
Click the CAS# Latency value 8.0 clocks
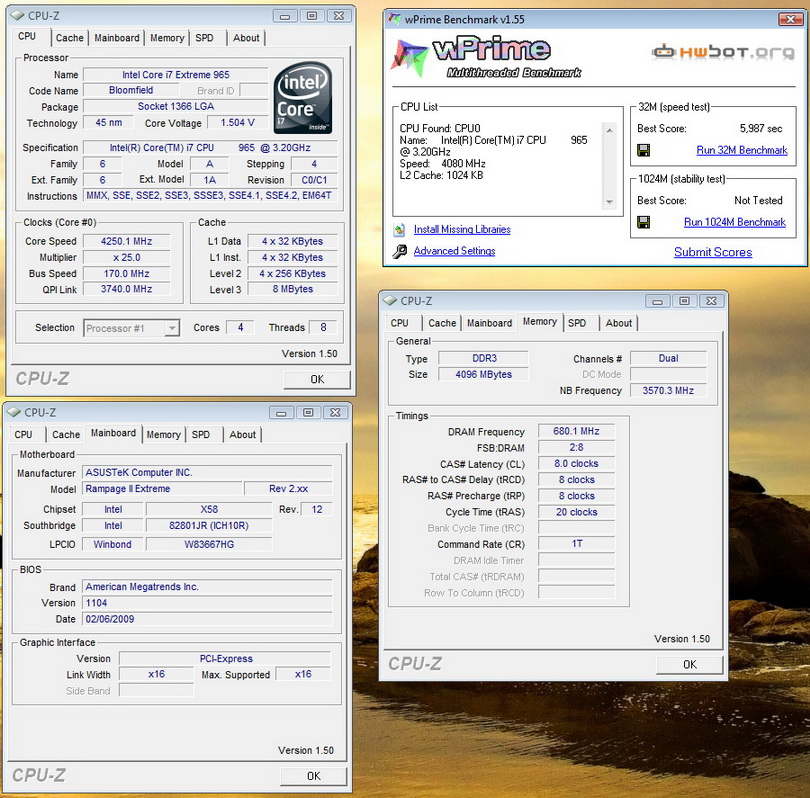577,463
